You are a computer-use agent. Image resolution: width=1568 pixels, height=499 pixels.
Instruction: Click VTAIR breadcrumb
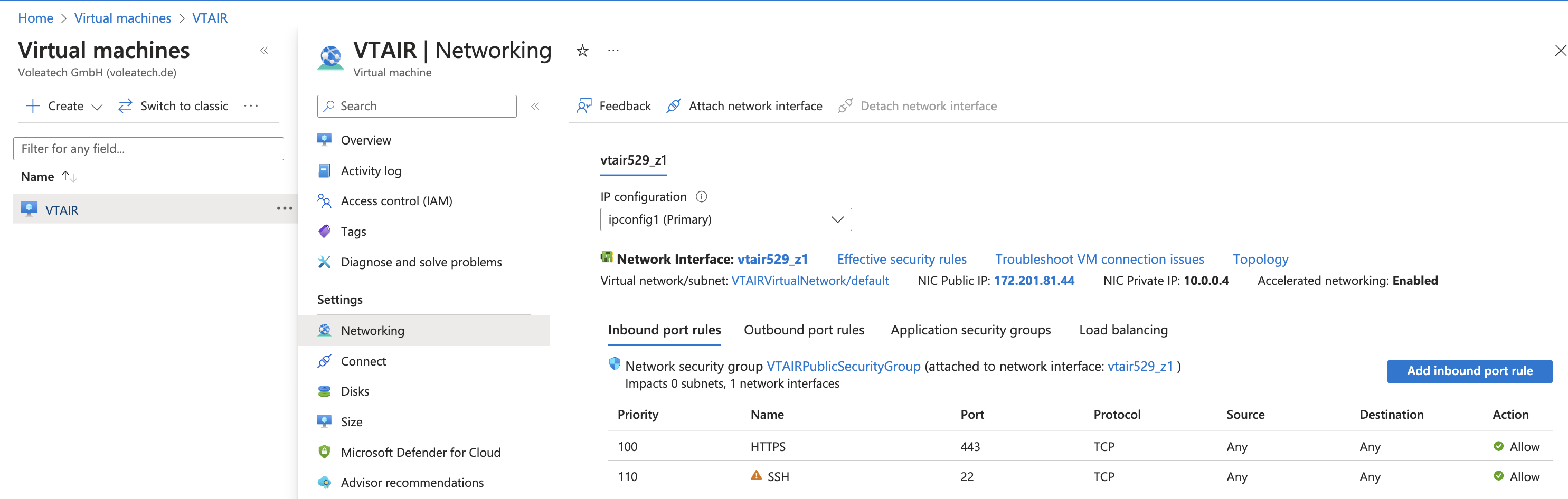click(x=210, y=18)
